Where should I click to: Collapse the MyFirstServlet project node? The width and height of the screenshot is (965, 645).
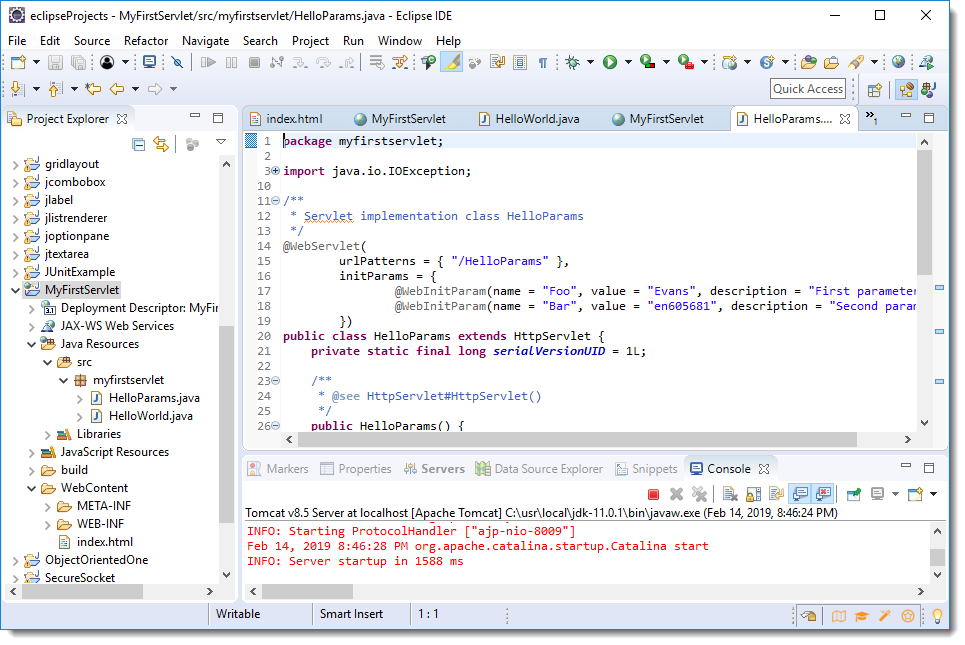[x=15, y=290]
